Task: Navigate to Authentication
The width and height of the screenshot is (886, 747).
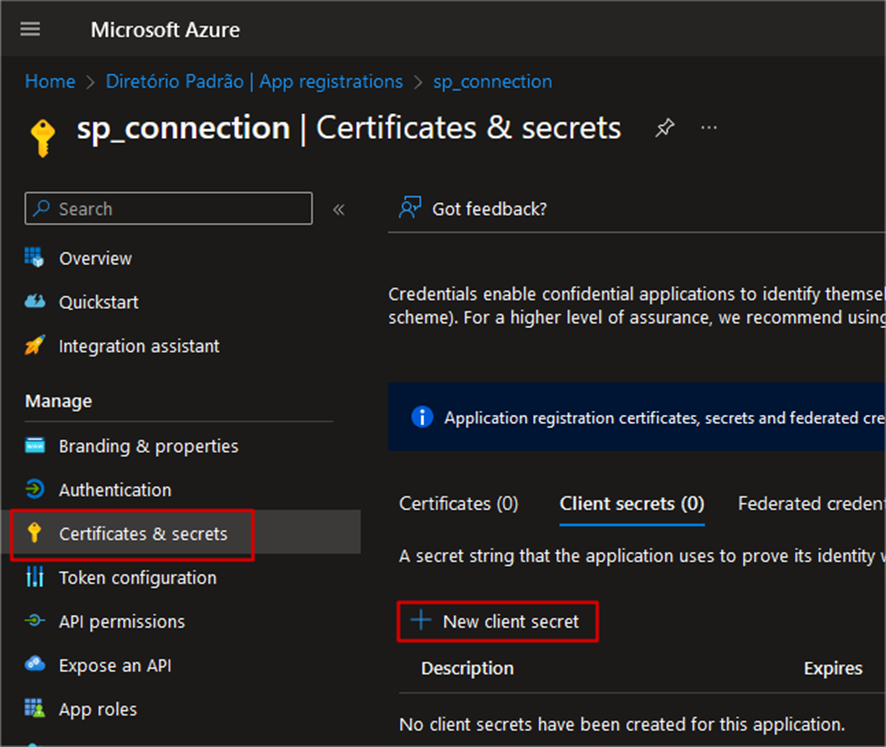Action: pyautogui.click(x=115, y=490)
